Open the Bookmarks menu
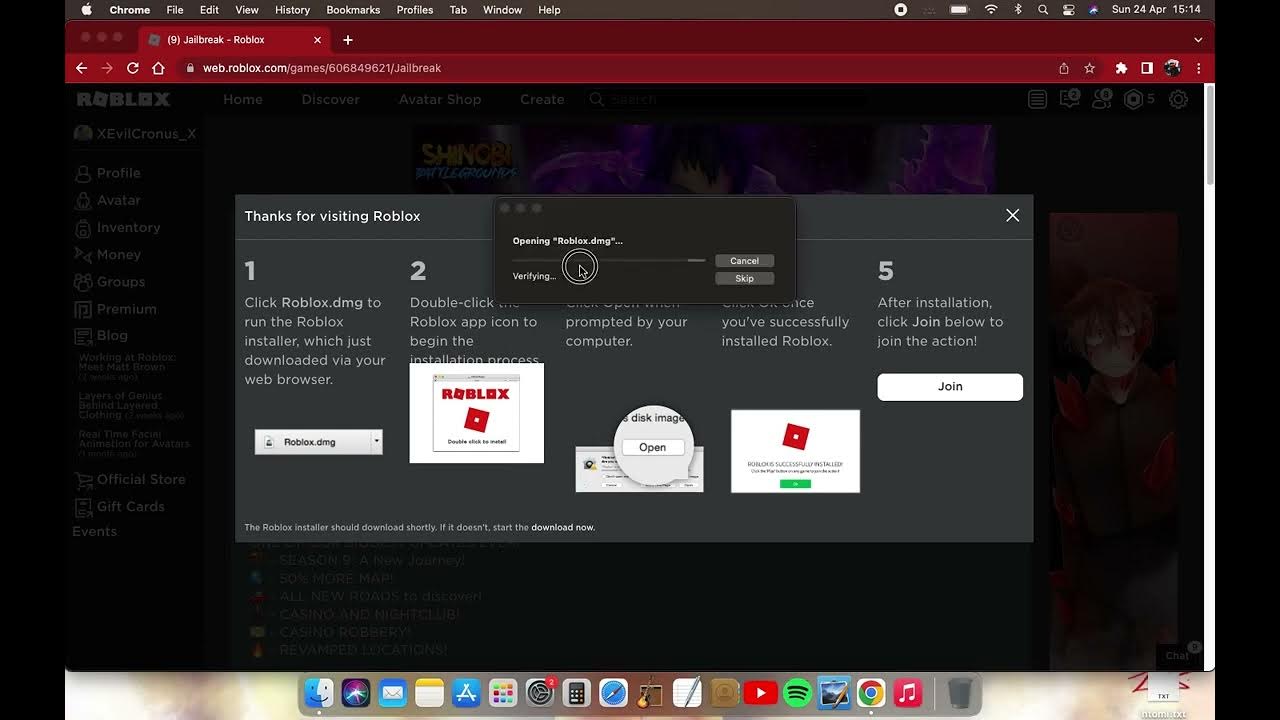Viewport: 1280px width, 720px height. [x=353, y=10]
